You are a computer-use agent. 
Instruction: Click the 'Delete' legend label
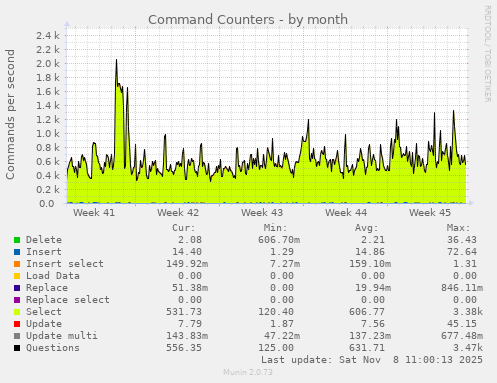[x=44, y=240]
